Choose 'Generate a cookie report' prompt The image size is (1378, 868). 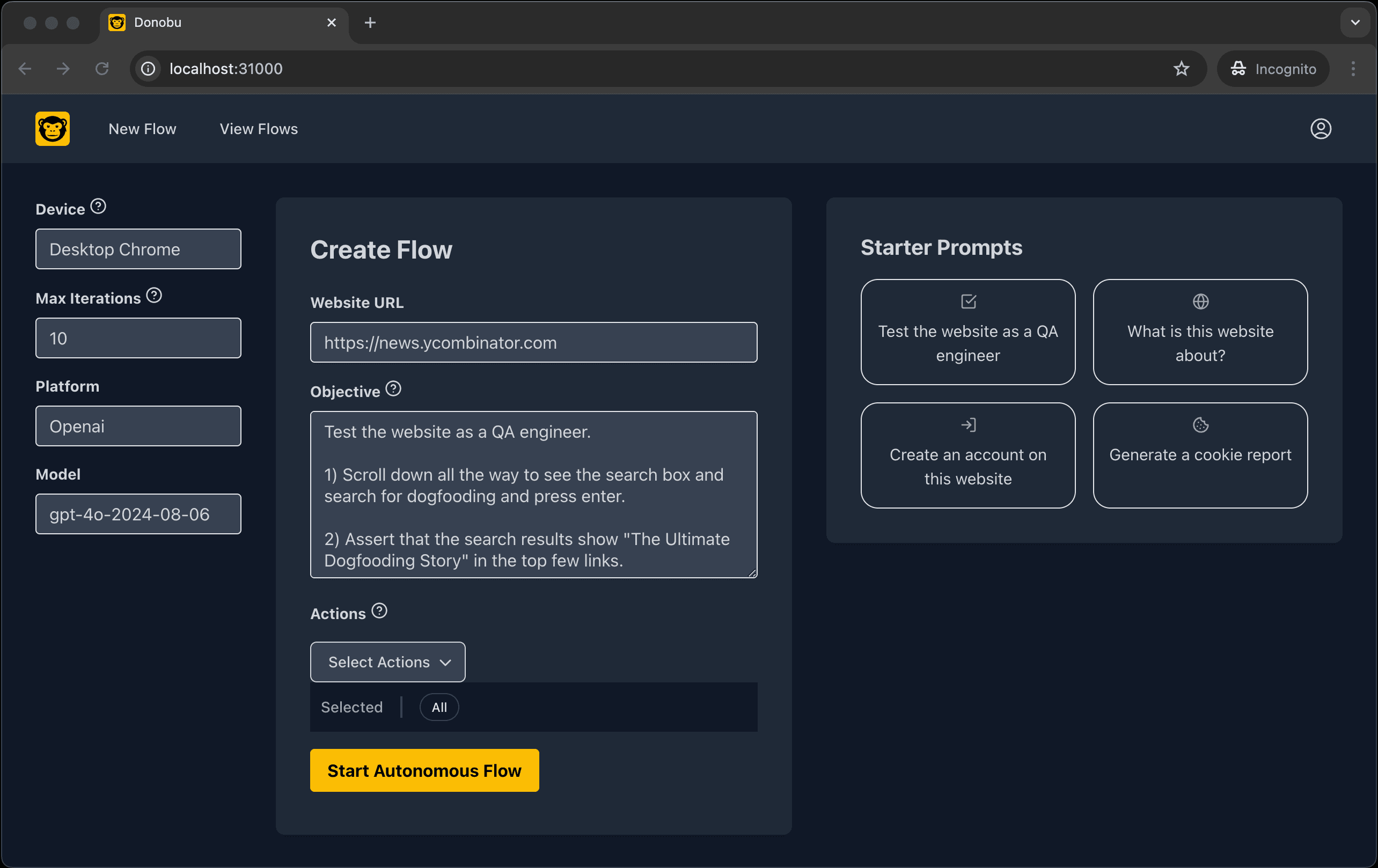pyautogui.click(x=1200, y=455)
